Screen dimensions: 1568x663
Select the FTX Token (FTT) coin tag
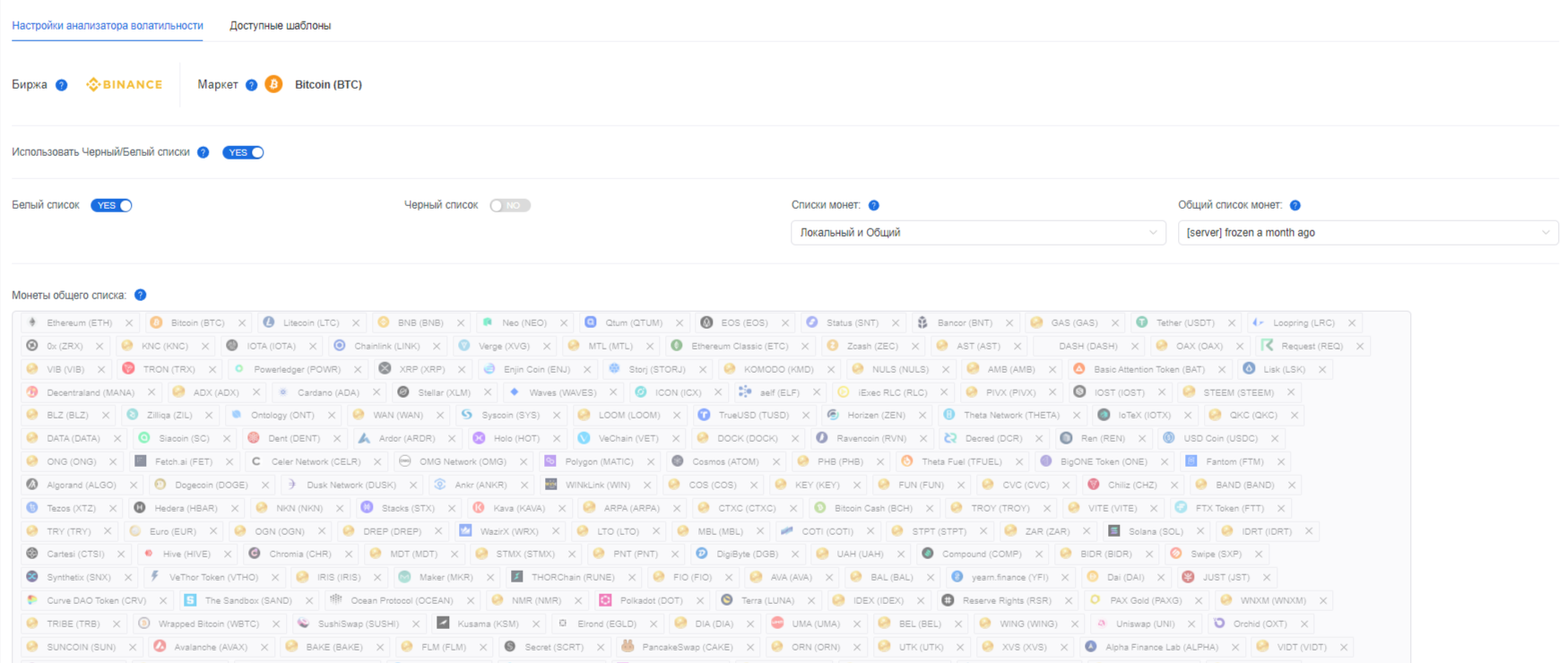pyautogui.click(x=1229, y=508)
